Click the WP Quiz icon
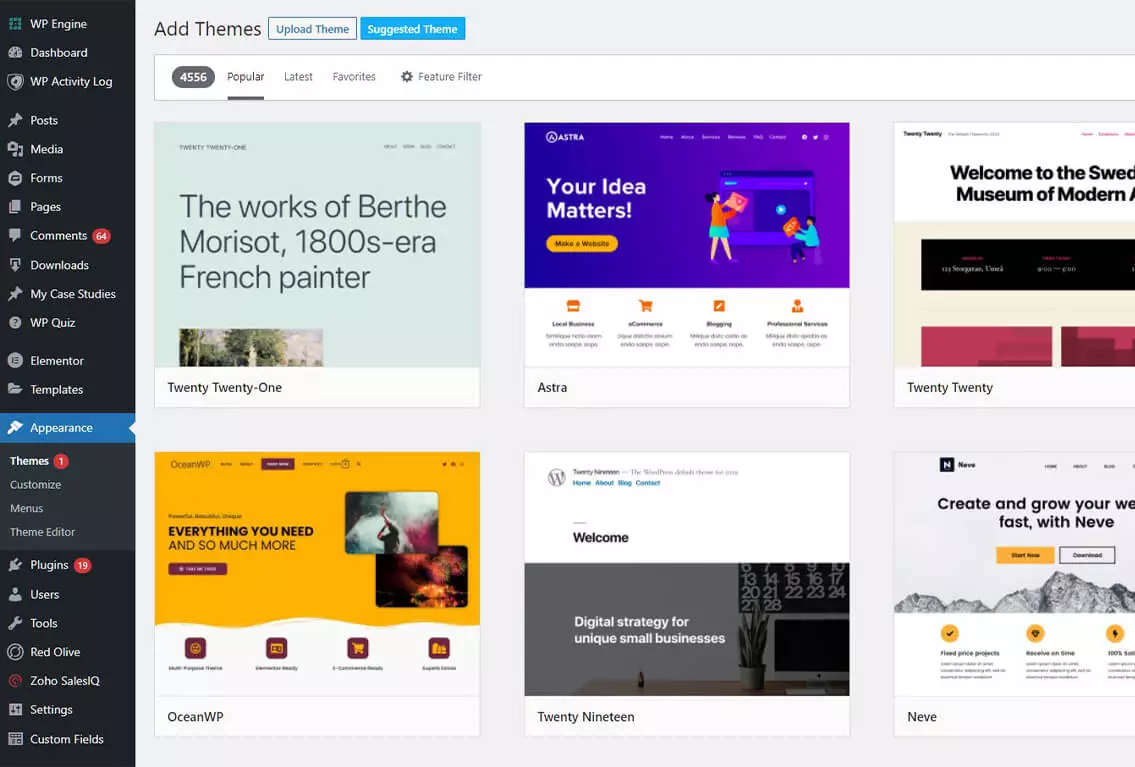The width and height of the screenshot is (1135, 767). coord(15,323)
